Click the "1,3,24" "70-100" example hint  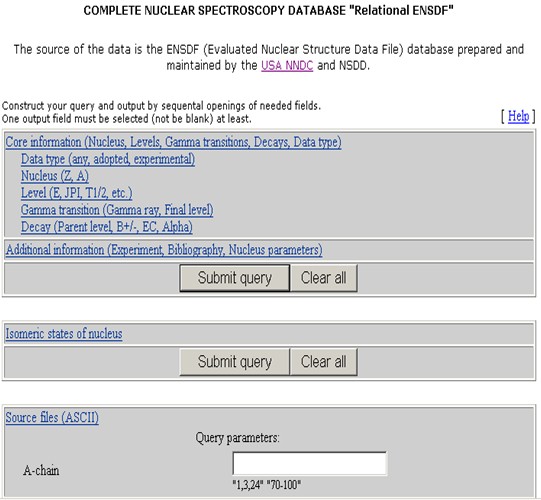tap(267, 485)
